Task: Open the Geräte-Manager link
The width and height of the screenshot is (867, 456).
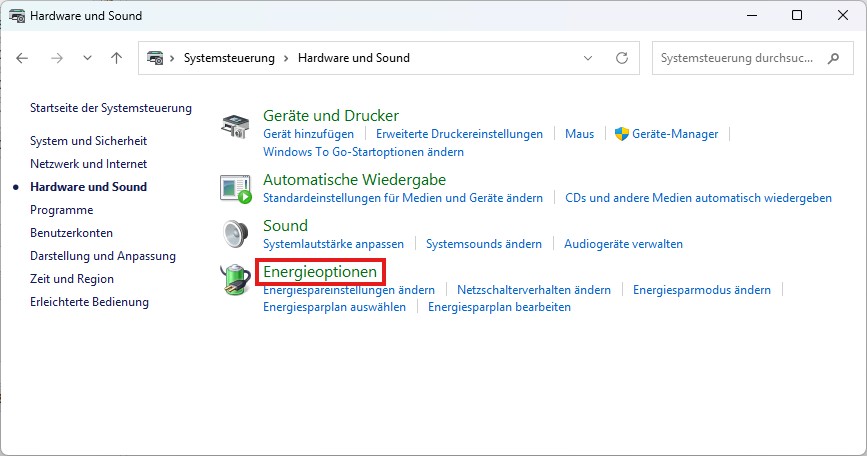Action: tap(675, 134)
